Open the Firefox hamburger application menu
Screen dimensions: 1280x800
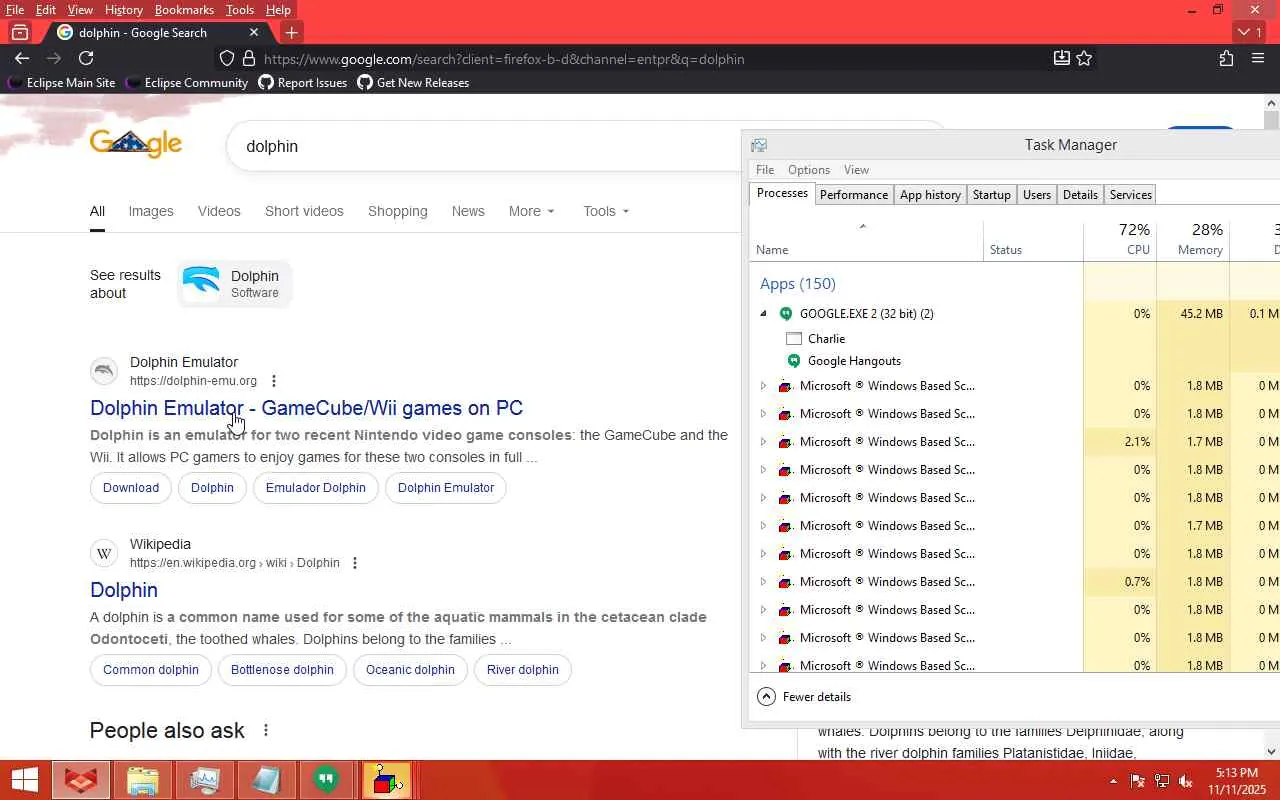click(1258, 58)
